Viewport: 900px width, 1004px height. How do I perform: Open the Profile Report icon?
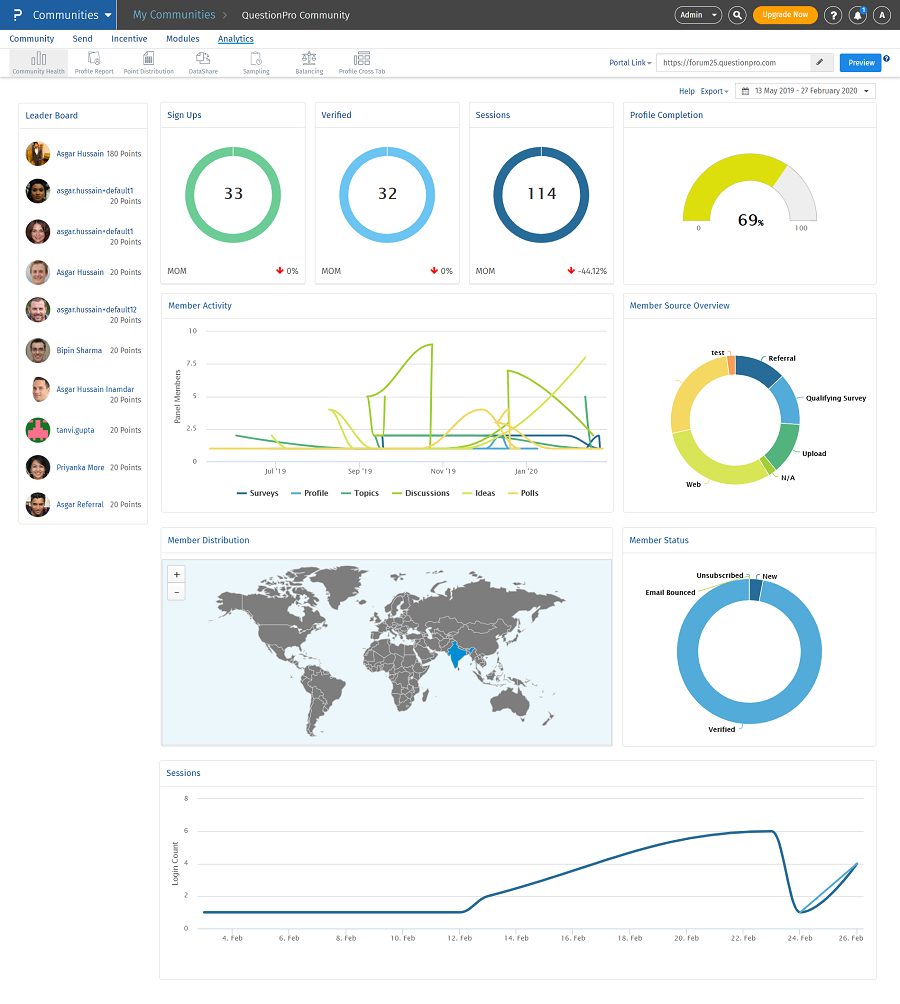[94, 63]
